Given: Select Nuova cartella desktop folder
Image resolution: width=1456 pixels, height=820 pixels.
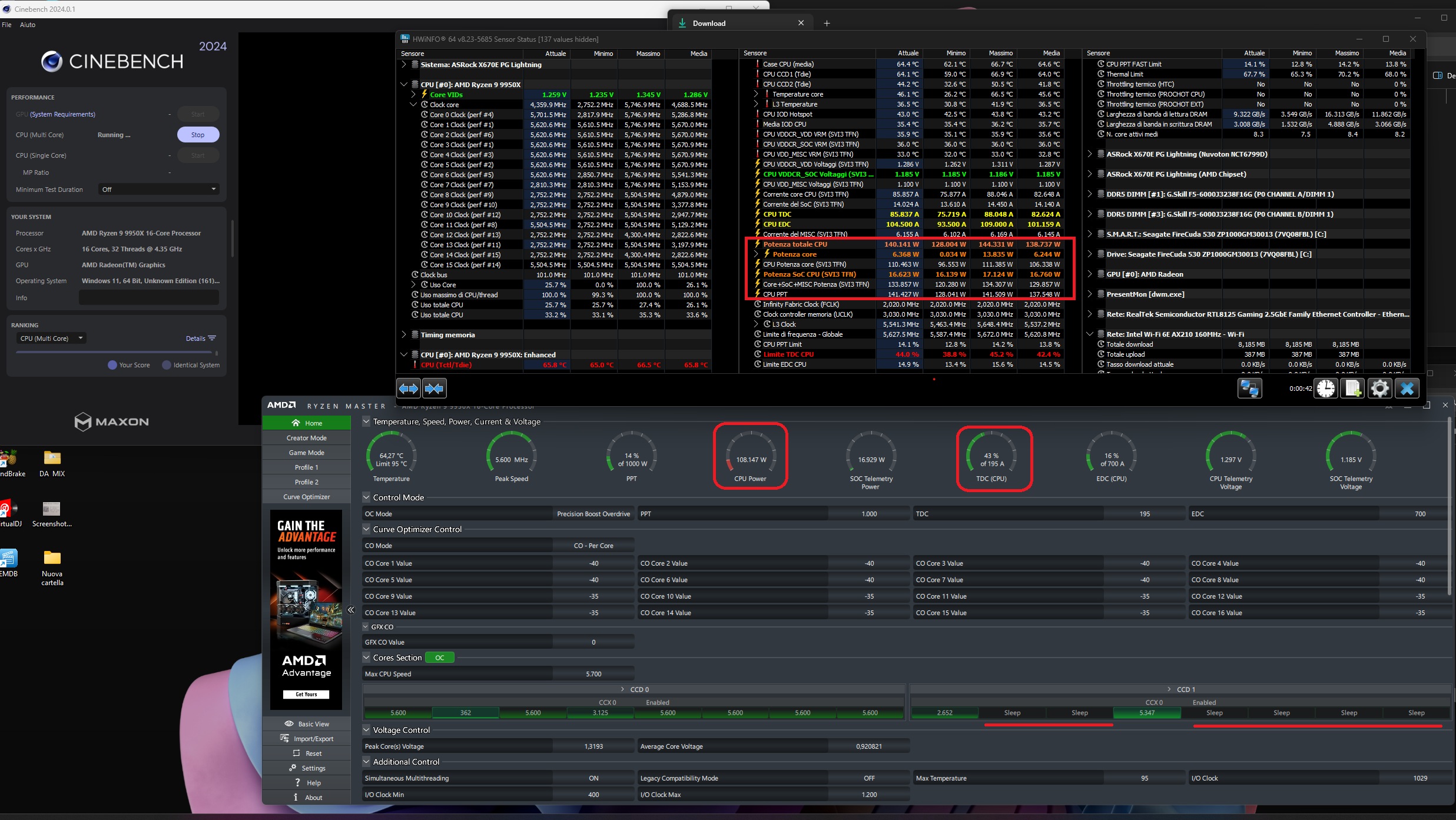Looking at the screenshot, I should pos(52,567).
